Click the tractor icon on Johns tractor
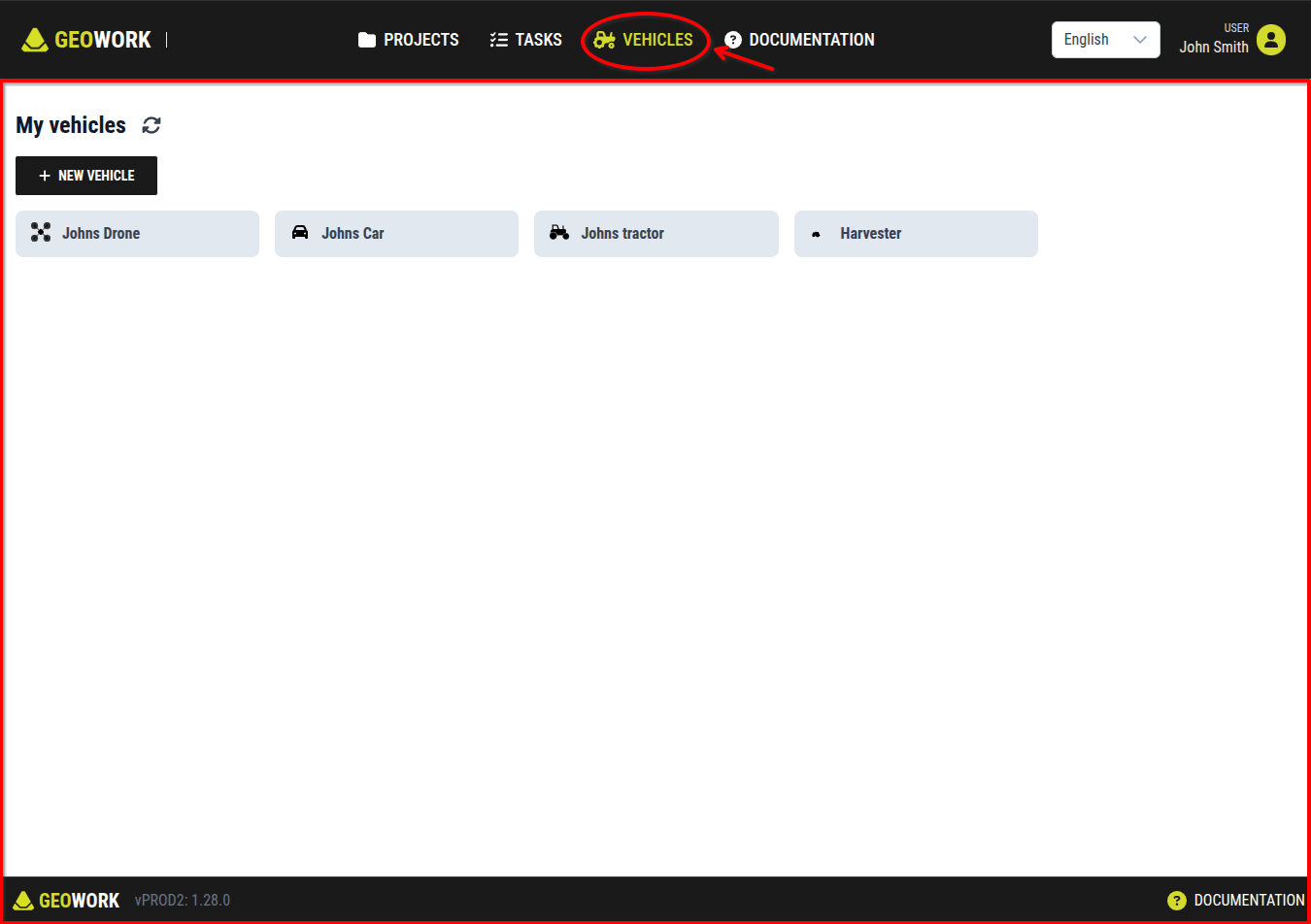1311x924 pixels. pyautogui.click(x=559, y=232)
